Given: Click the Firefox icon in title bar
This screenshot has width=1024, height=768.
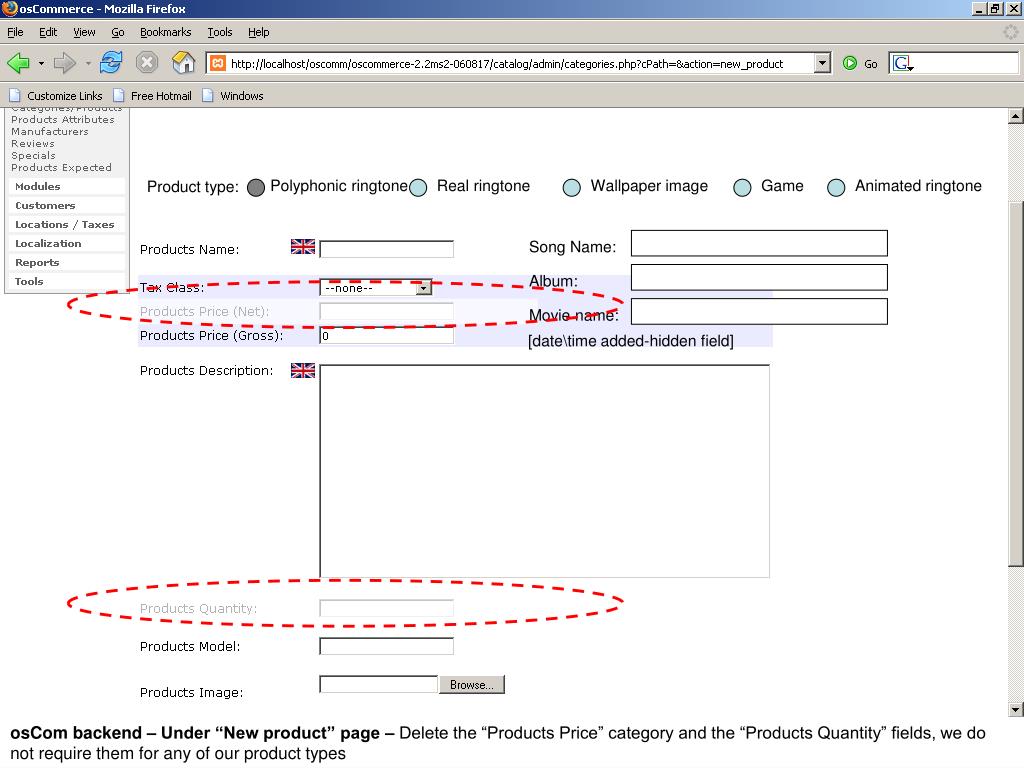Looking at the screenshot, I should point(9,8).
